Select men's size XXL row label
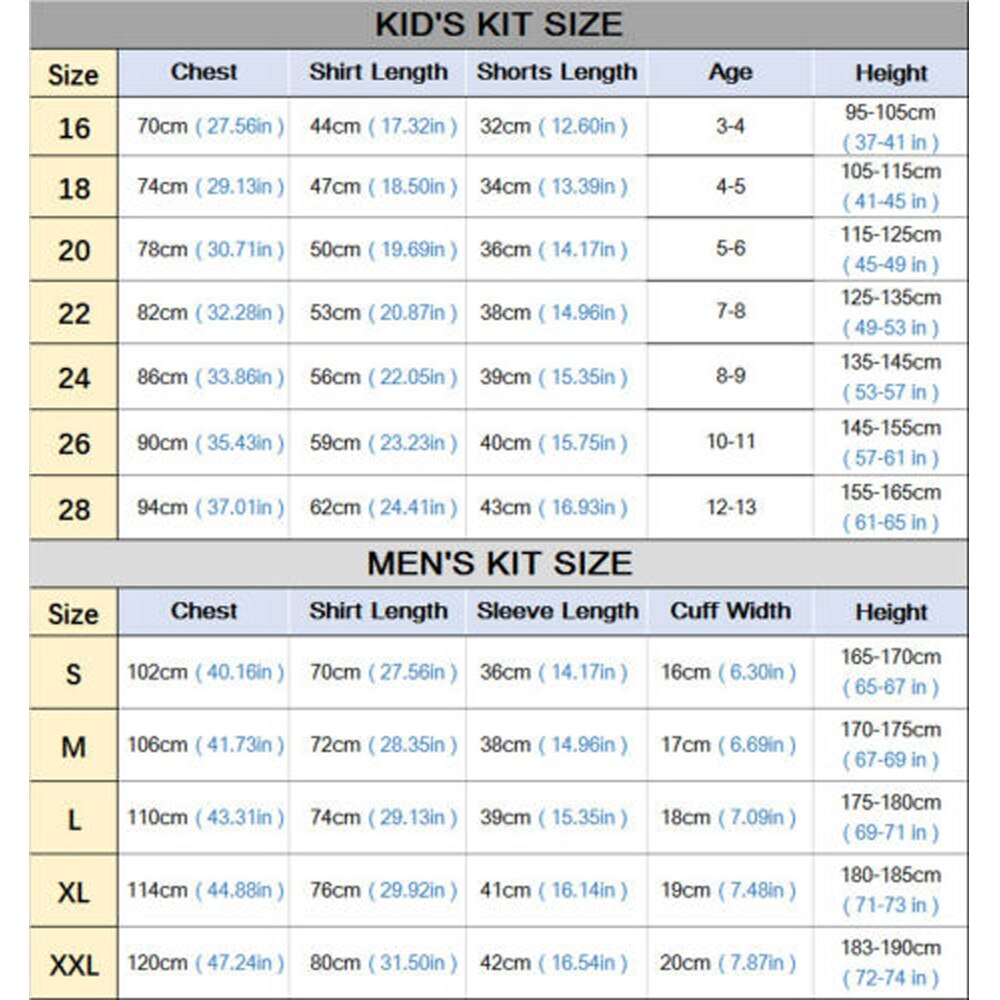Viewport: 1000px width, 1000px height. click(74, 965)
